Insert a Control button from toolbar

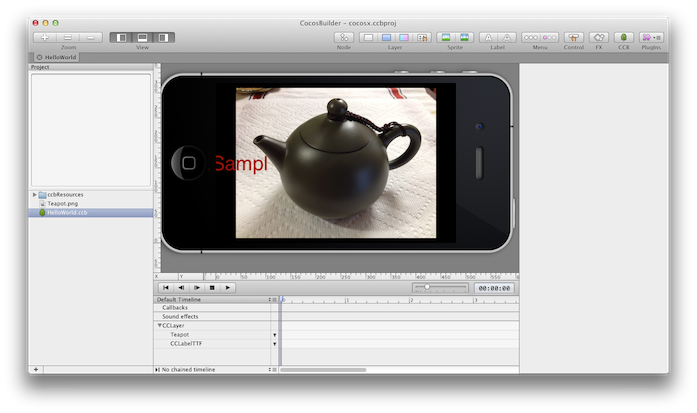click(574, 37)
